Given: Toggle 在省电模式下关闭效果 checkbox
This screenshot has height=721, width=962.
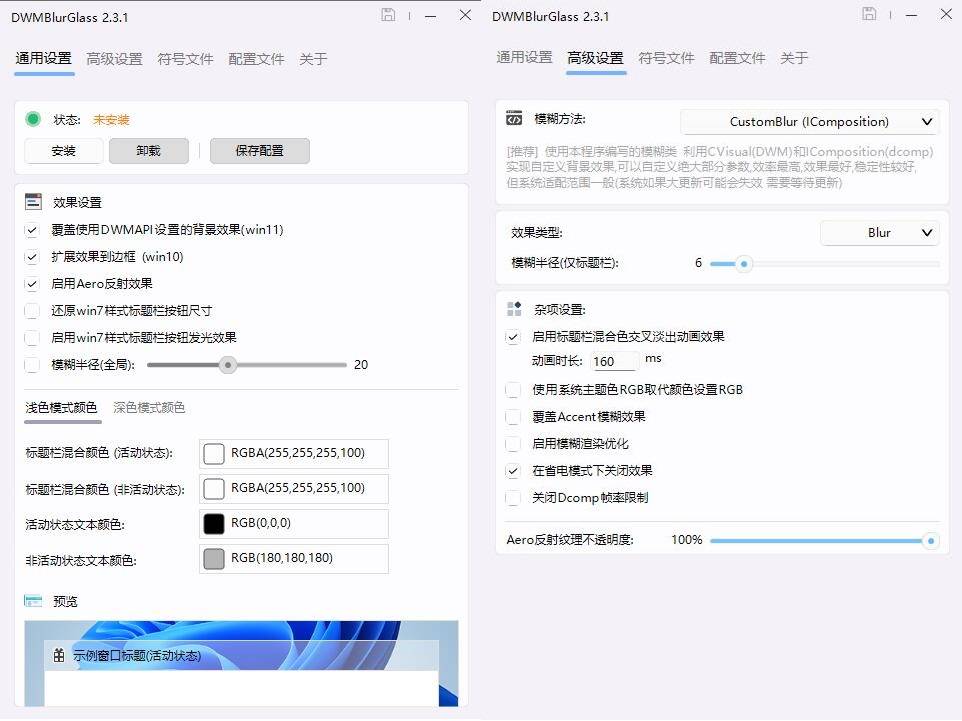Looking at the screenshot, I should 513,471.
